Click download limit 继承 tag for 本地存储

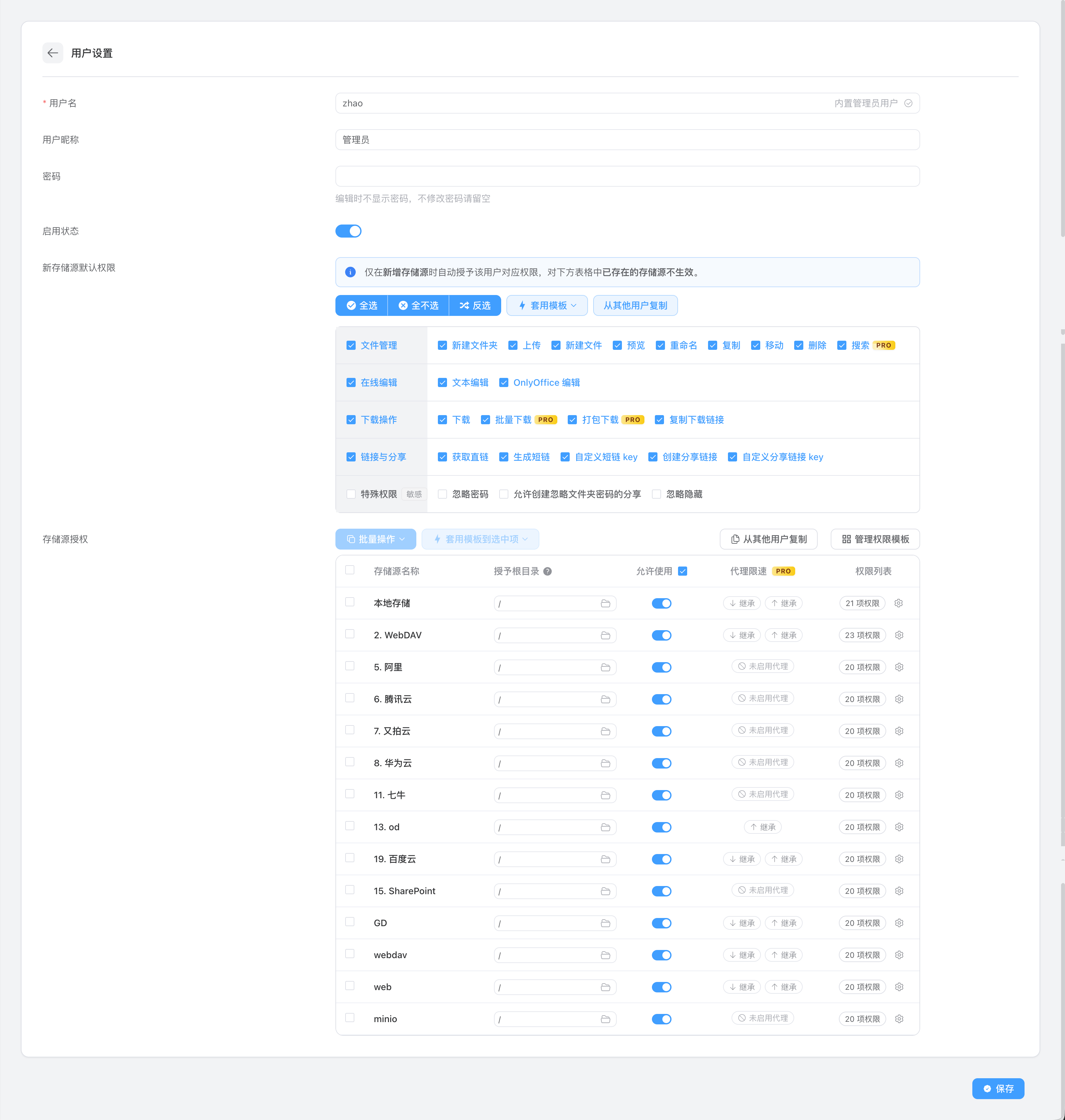741,603
